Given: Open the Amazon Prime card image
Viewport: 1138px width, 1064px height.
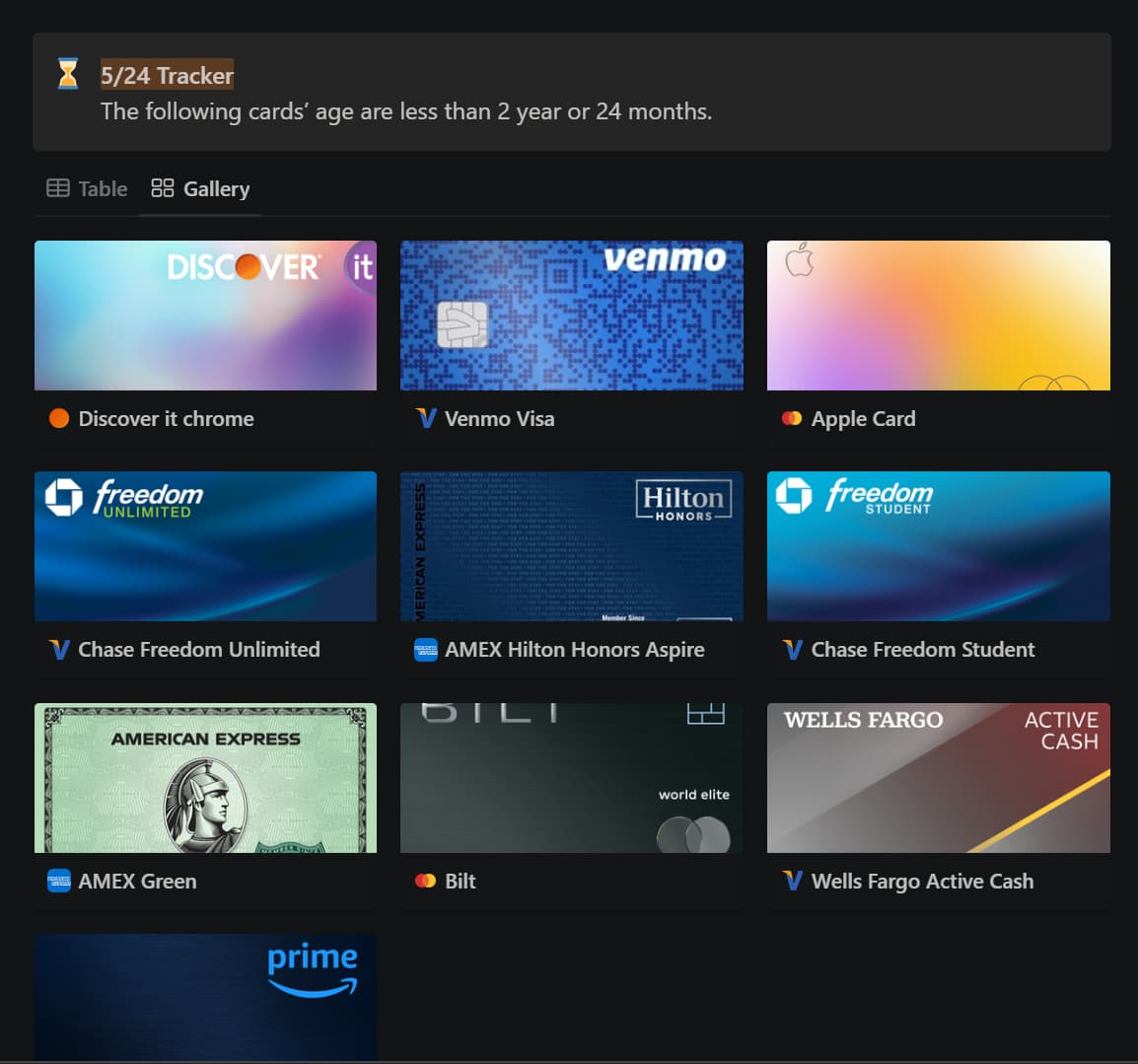Looking at the screenshot, I should (205, 997).
